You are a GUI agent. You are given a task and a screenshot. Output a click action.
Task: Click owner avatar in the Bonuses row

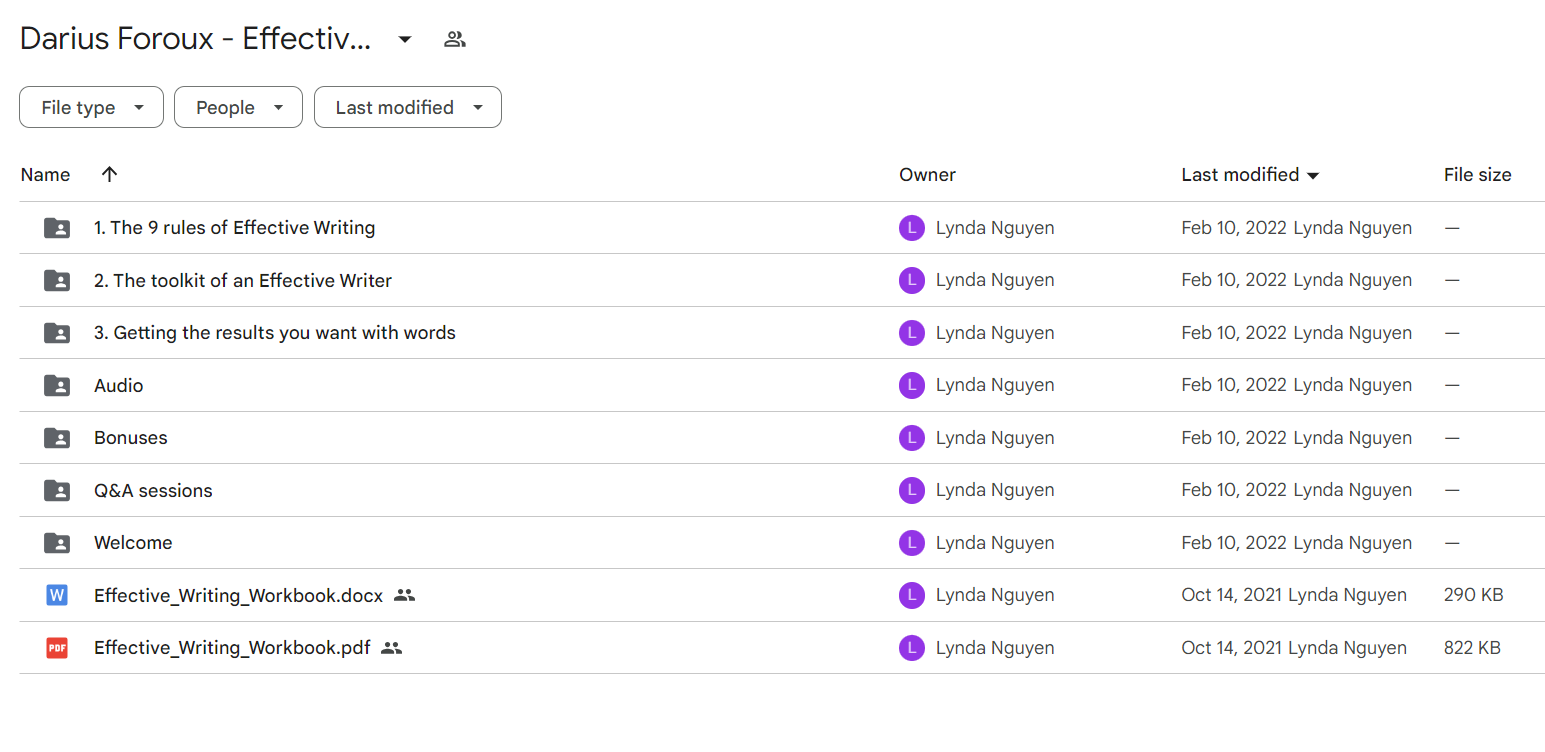[912, 438]
